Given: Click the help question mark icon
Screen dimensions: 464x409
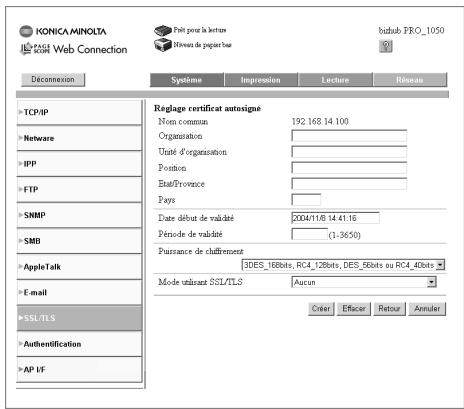Looking at the screenshot, I should coord(386,46).
